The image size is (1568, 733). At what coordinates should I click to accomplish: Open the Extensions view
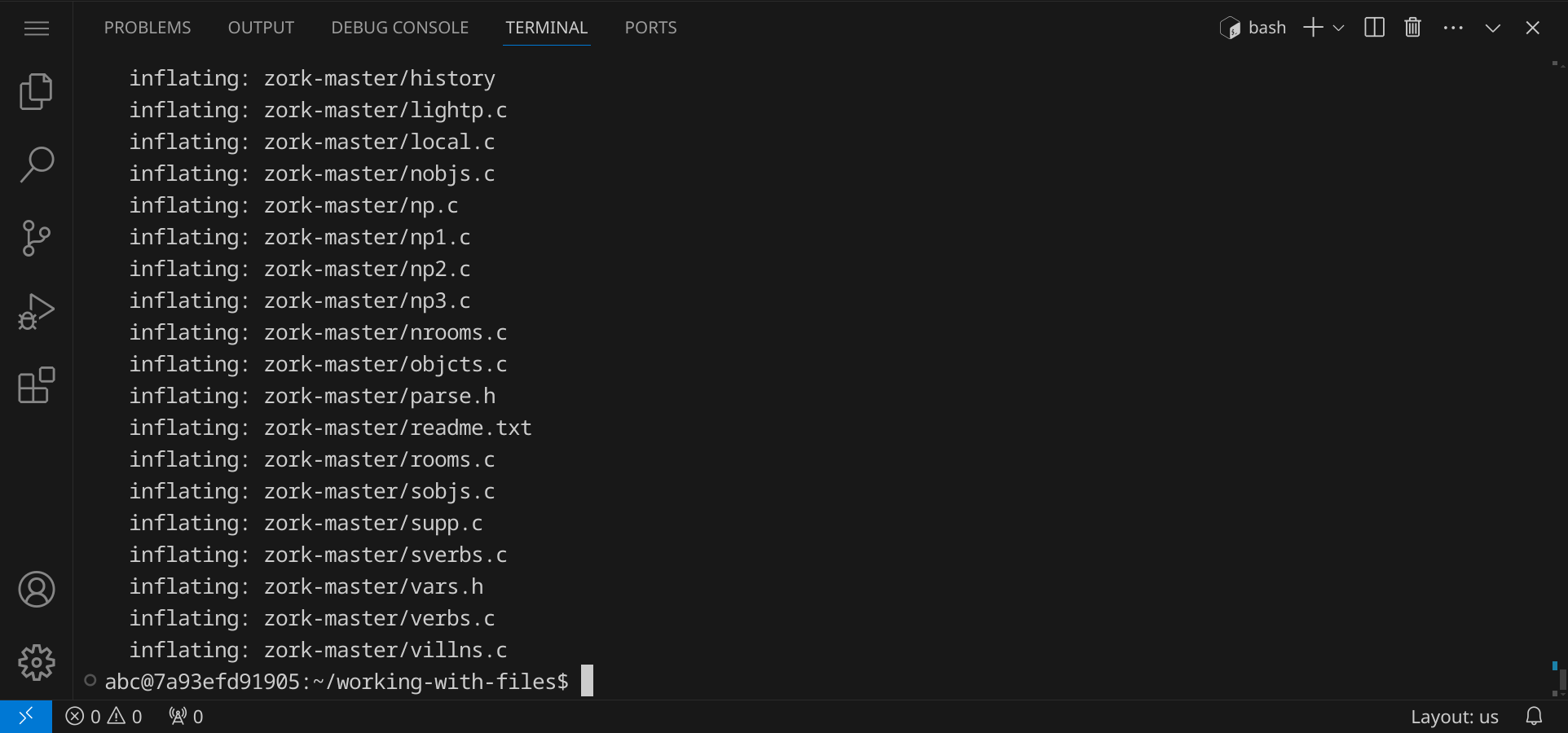pyautogui.click(x=36, y=385)
